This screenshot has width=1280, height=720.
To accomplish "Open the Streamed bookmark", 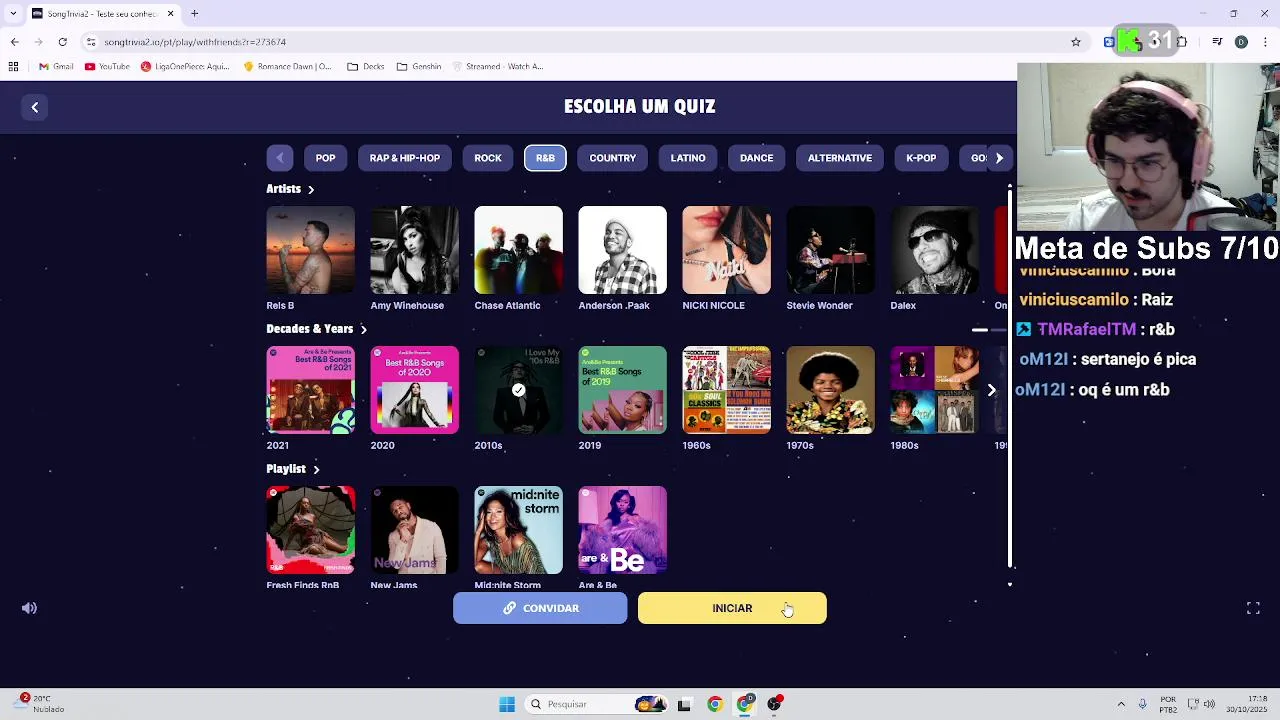I will tap(498, 67).
